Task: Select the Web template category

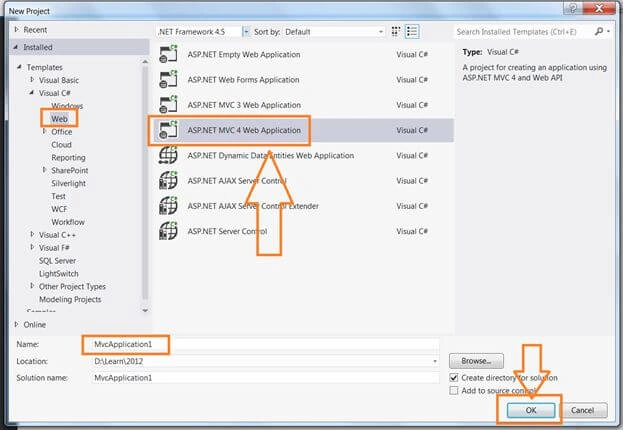Action: [x=59, y=118]
